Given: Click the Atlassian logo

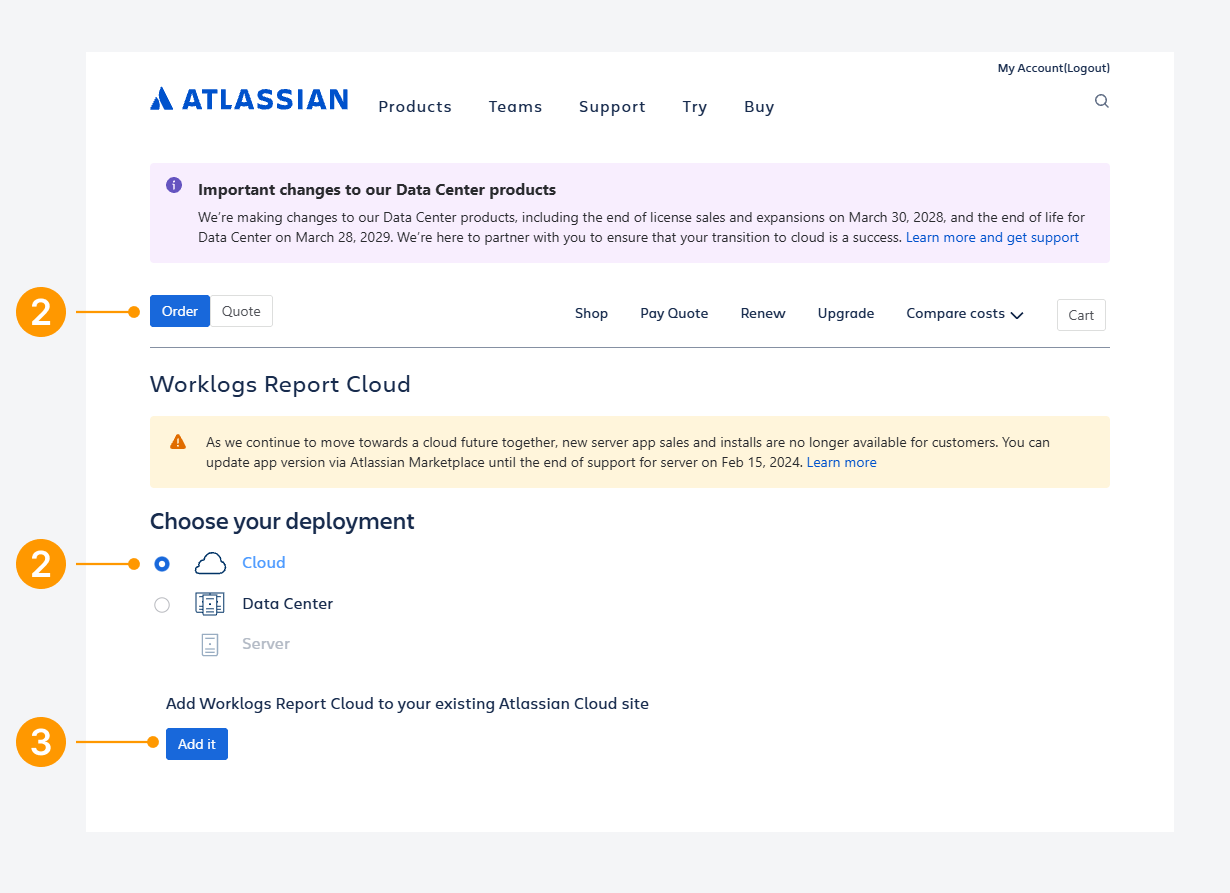Looking at the screenshot, I should click(249, 99).
